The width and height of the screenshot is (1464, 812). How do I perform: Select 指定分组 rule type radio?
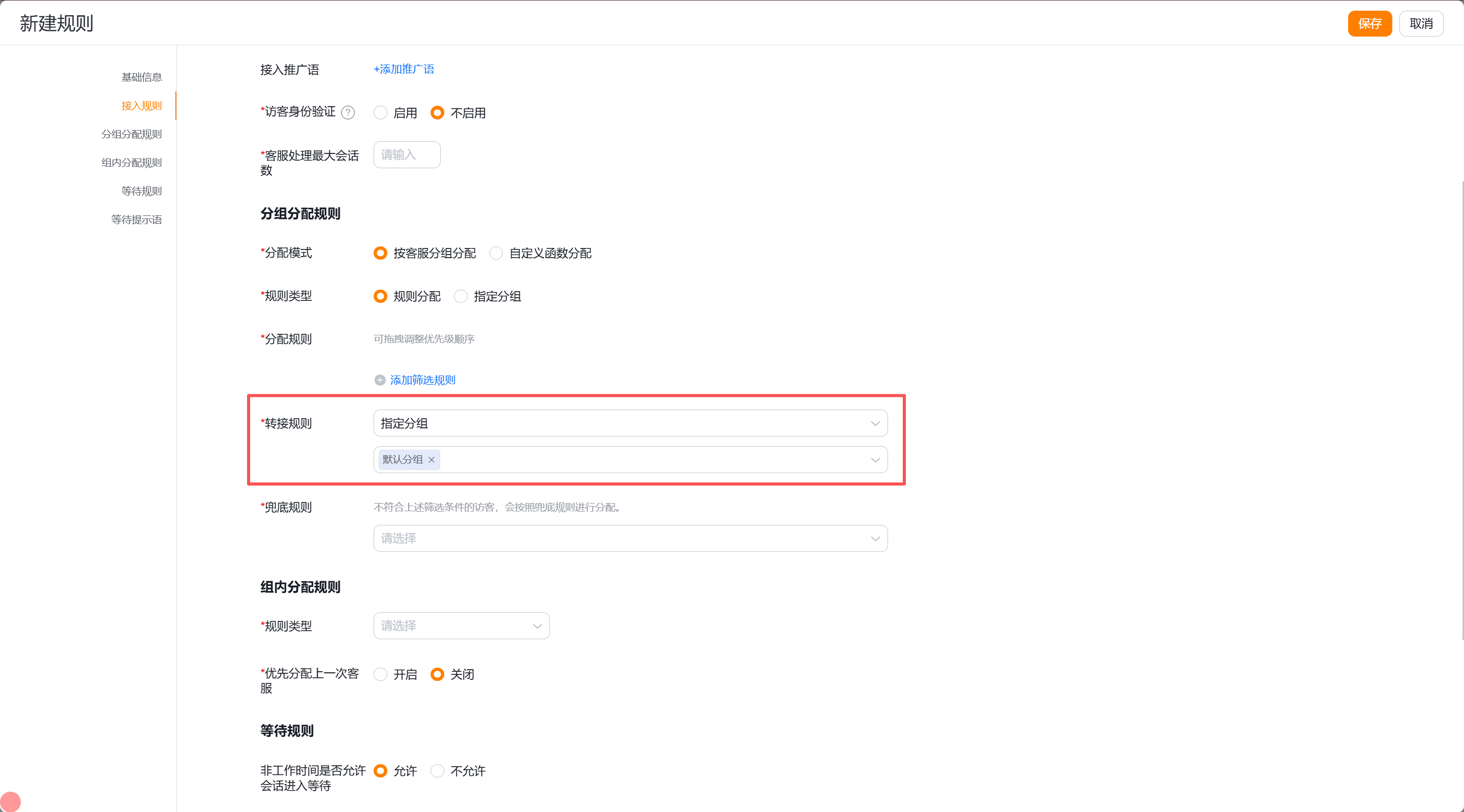461,296
